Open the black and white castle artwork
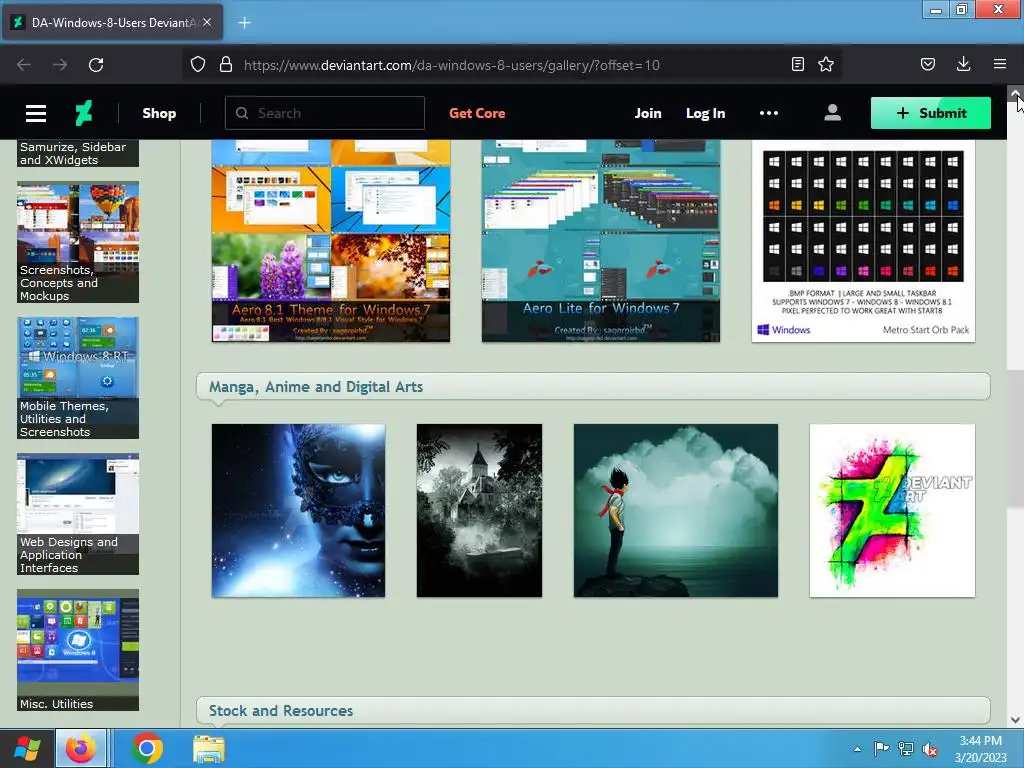Image resolution: width=1024 pixels, height=768 pixels. click(479, 510)
